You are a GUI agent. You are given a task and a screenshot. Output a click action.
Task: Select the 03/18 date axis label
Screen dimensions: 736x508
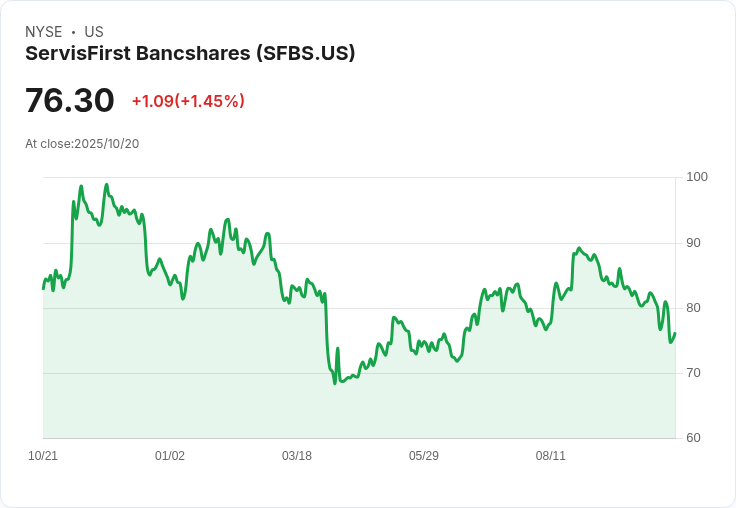[297, 456]
